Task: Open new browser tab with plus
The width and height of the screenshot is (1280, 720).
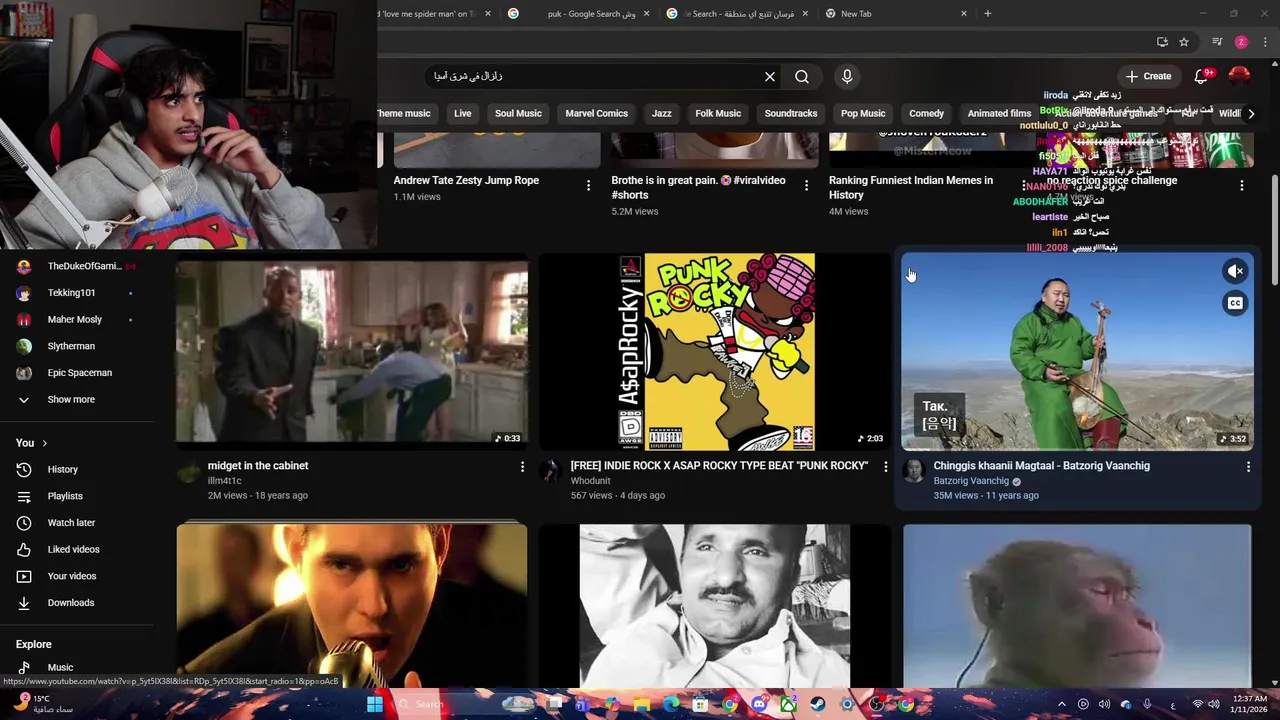Action: (x=987, y=13)
